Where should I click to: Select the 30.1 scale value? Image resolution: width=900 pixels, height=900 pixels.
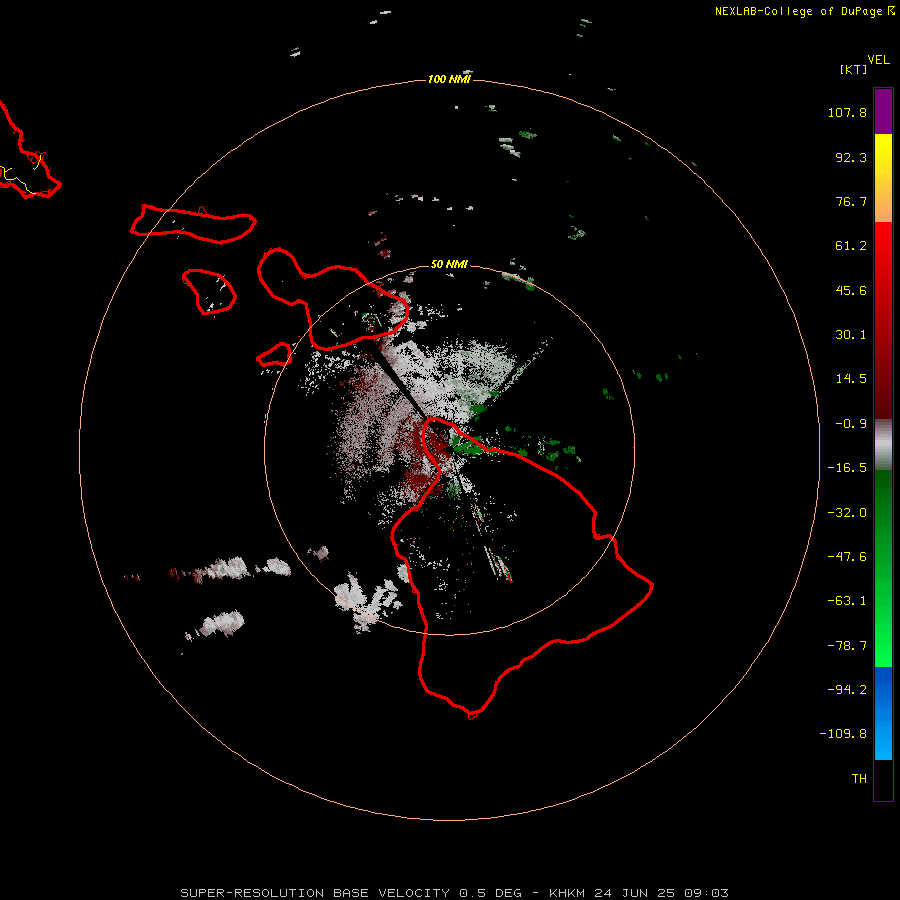tap(851, 335)
